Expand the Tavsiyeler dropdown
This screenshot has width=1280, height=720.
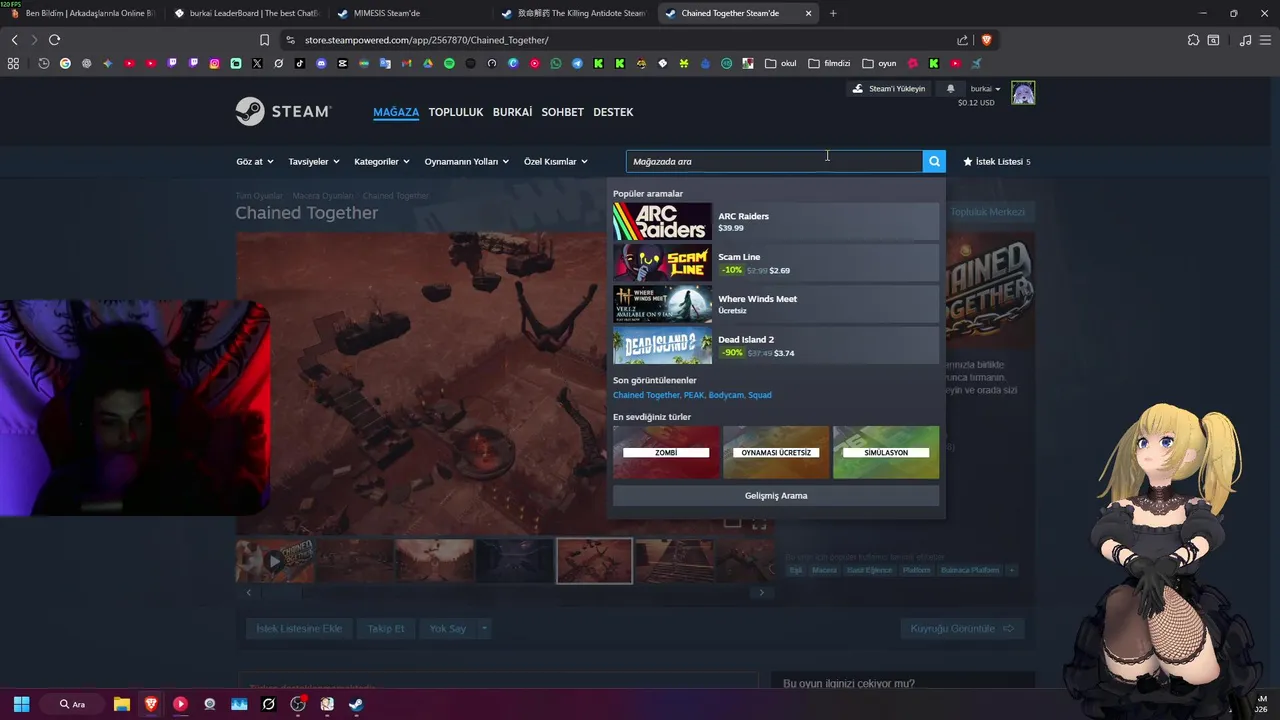pos(314,161)
